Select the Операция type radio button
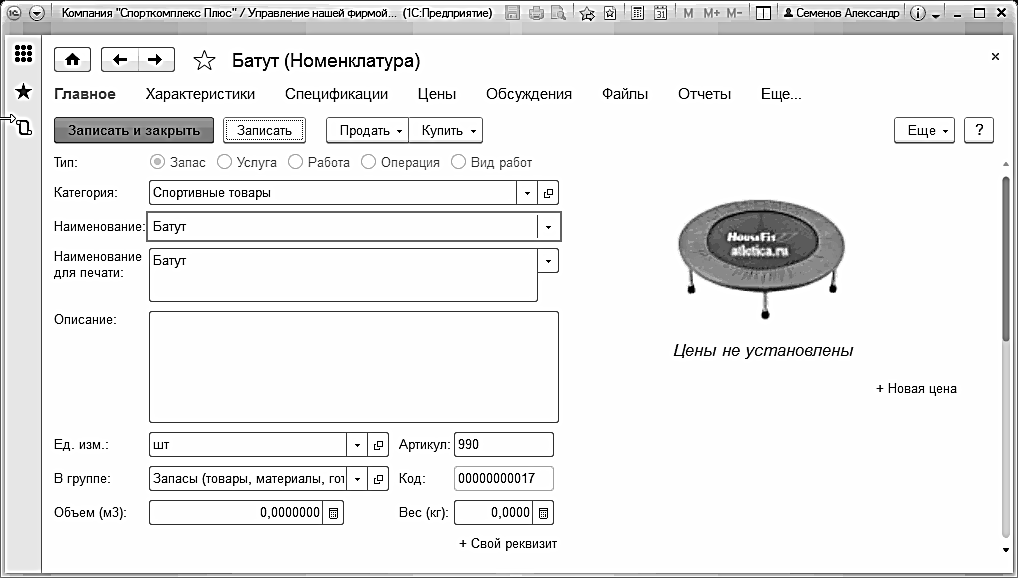The height and width of the screenshot is (578, 1018). pos(368,162)
